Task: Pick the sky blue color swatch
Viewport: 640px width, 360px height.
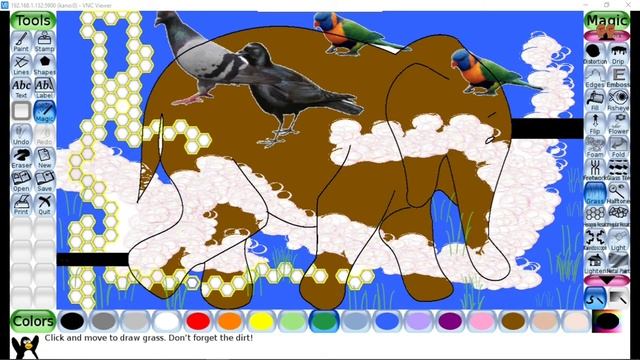Action: [x=356, y=321]
